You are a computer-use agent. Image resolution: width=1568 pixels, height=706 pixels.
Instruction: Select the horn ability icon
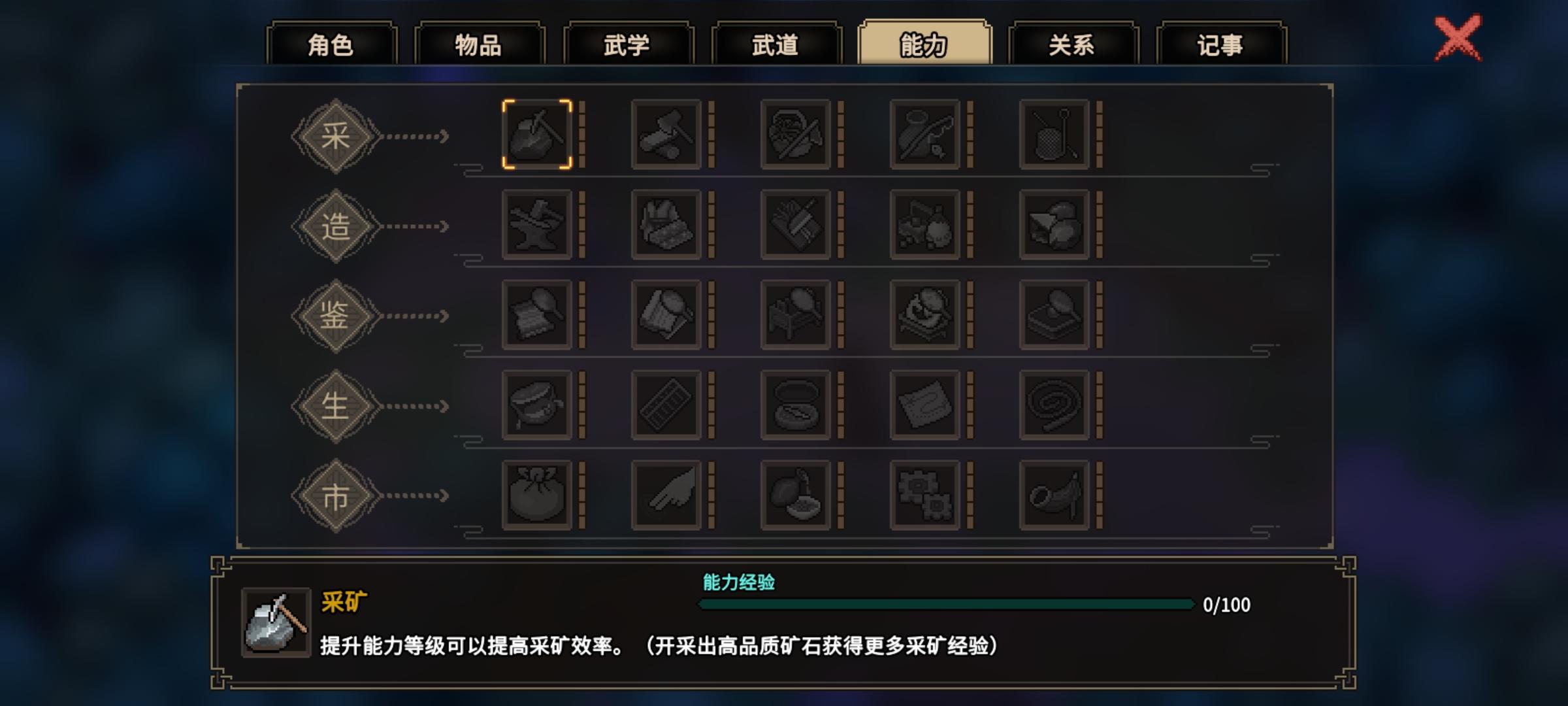pyautogui.click(x=1054, y=495)
